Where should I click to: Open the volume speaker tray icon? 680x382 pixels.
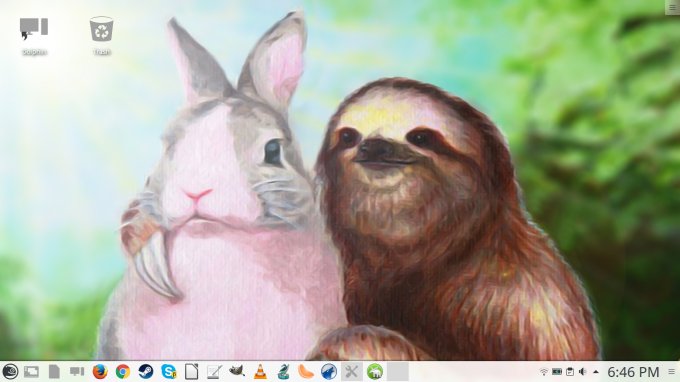click(583, 372)
